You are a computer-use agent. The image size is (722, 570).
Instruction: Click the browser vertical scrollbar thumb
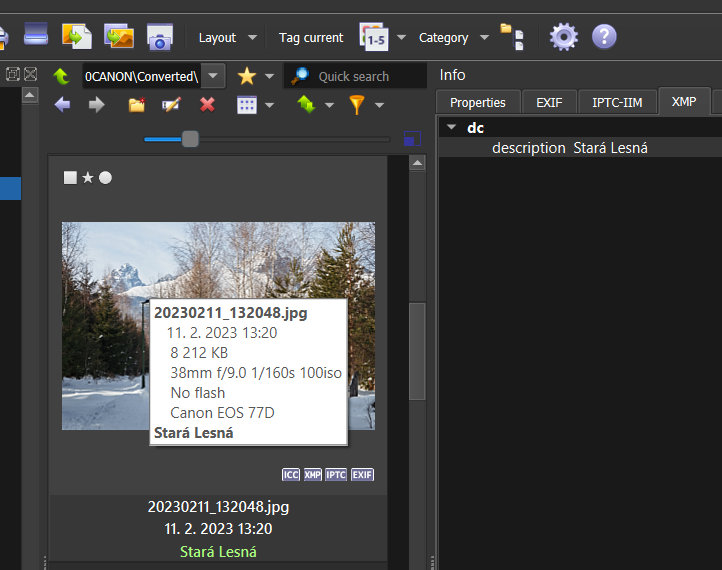[417, 351]
